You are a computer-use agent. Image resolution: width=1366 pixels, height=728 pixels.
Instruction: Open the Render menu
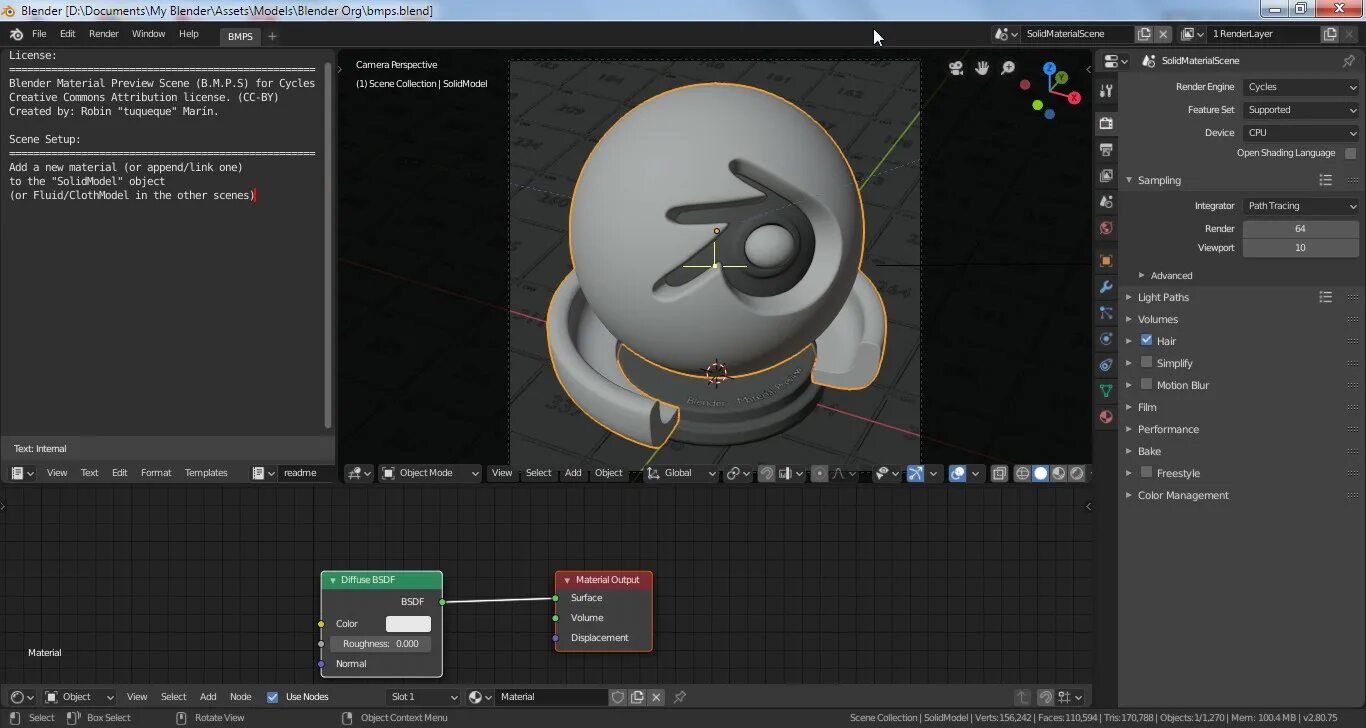(x=104, y=34)
